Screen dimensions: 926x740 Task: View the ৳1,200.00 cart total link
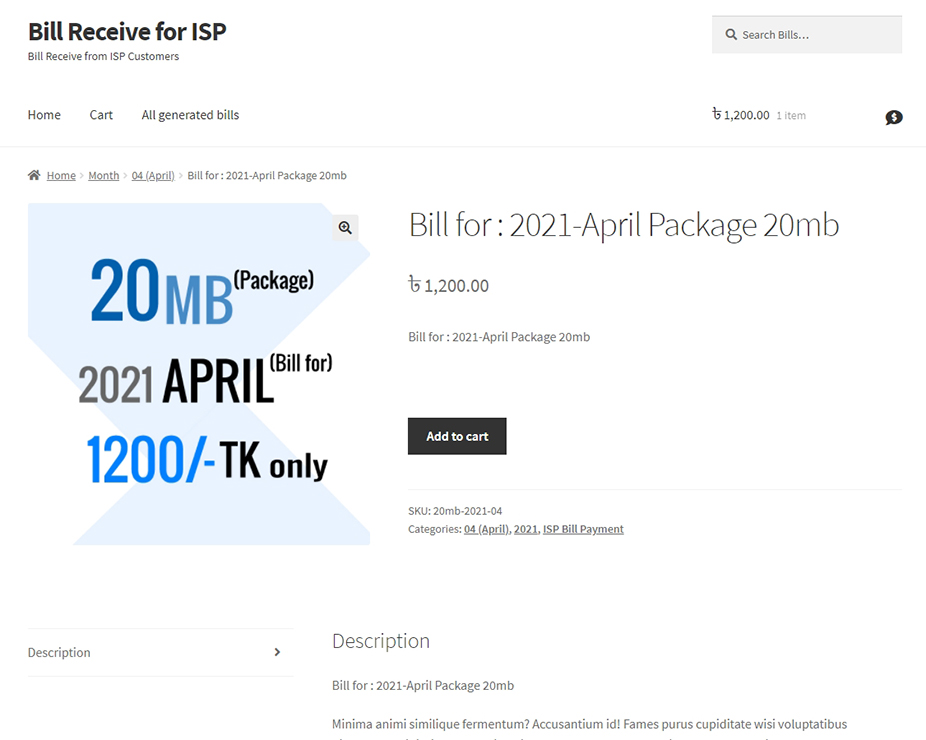click(x=741, y=115)
